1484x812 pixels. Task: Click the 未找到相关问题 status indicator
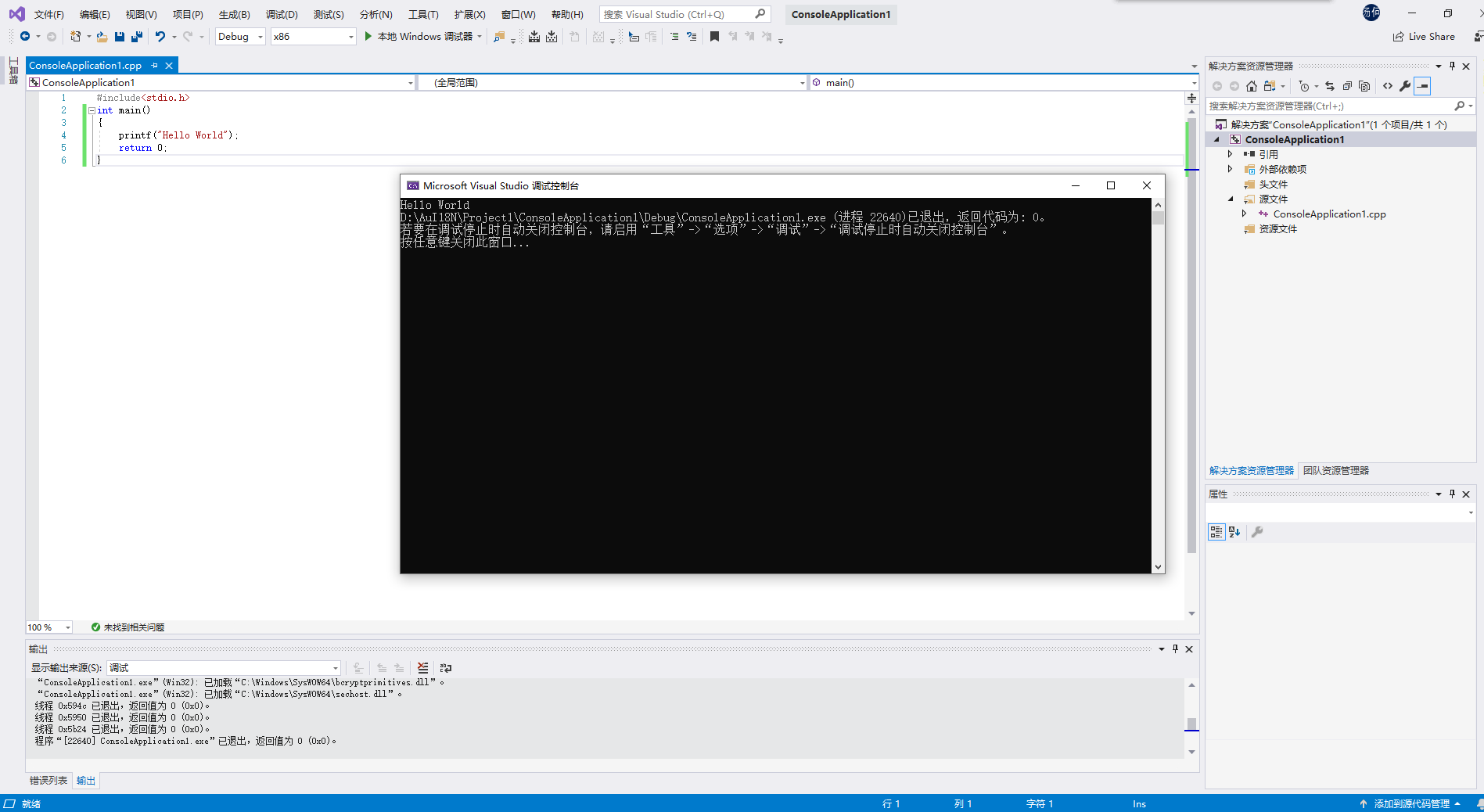click(x=128, y=627)
